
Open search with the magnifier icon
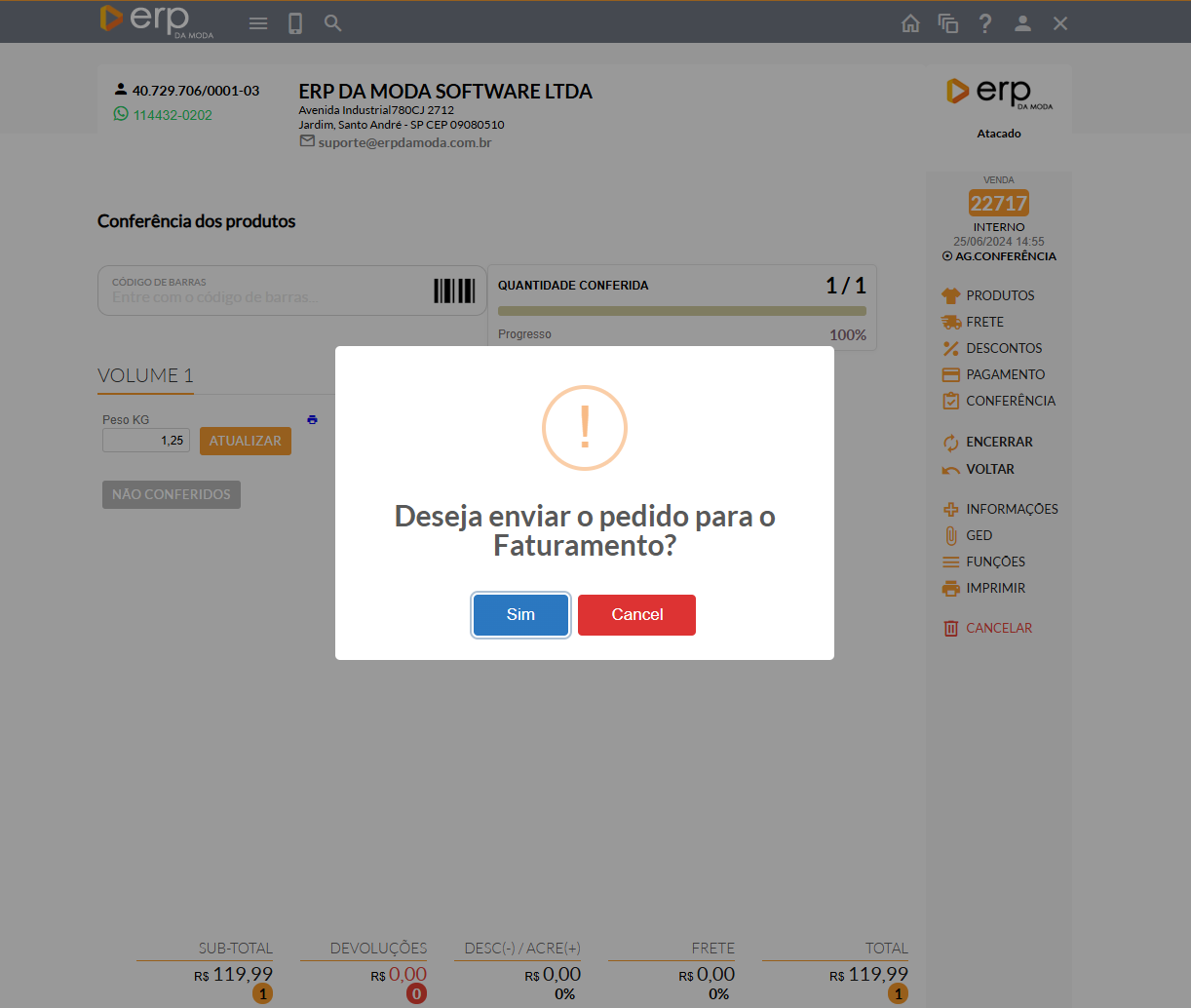333,23
